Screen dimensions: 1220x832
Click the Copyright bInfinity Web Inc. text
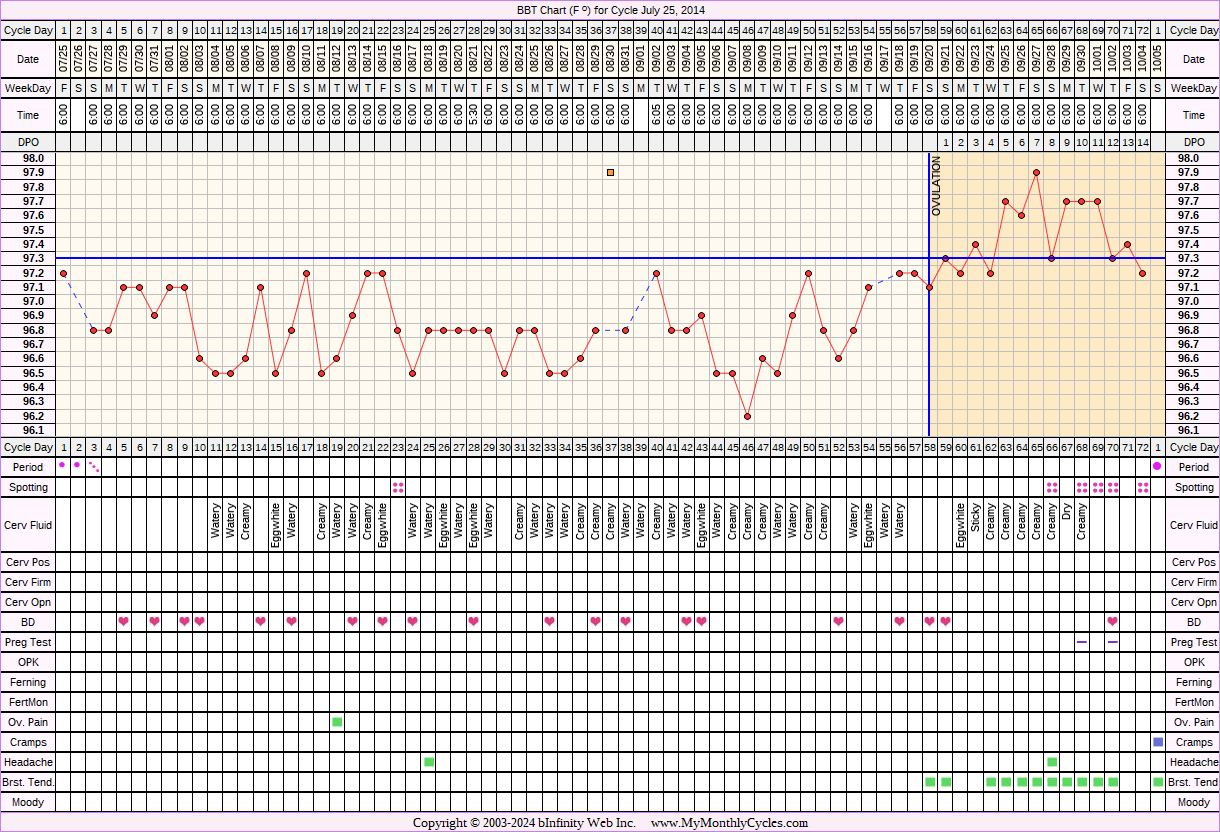pyautogui.click(x=524, y=823)
